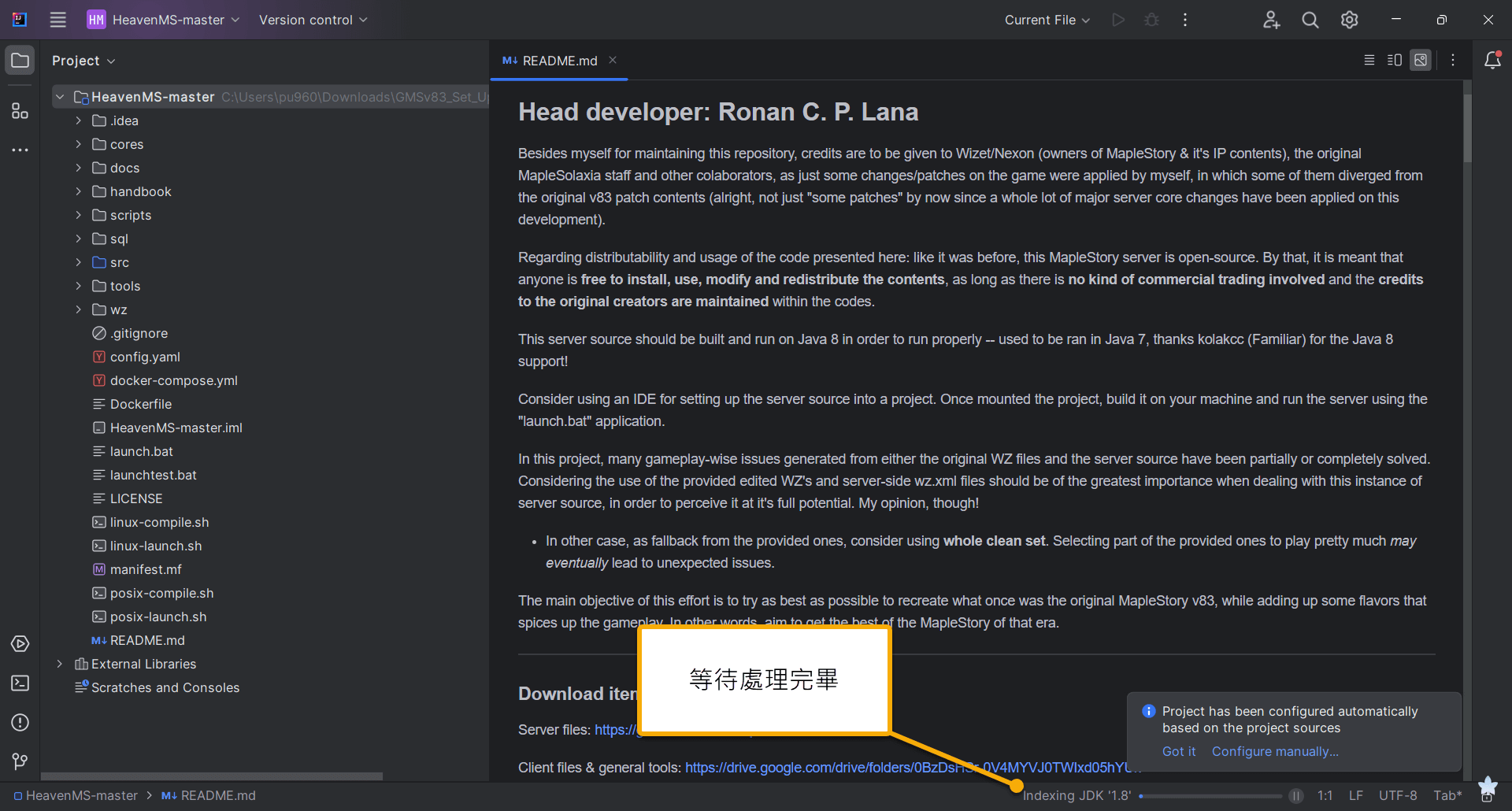Open the Version control dropdown
The image size is (1512, 811).
313,20
